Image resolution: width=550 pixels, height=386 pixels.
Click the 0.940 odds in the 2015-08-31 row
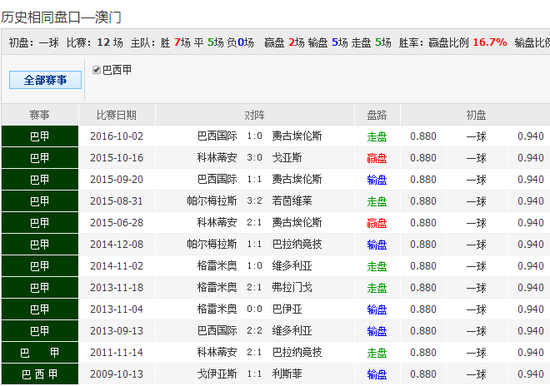point(531,201)
